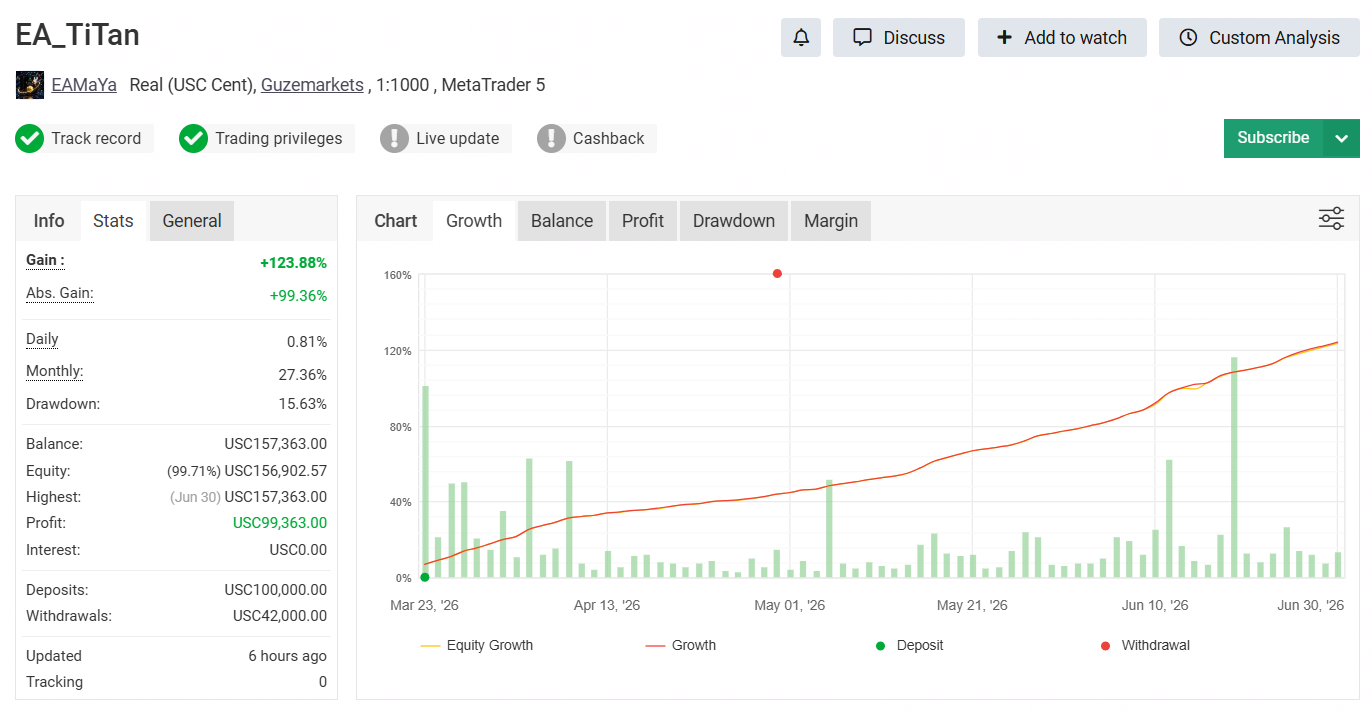Click the Trading privileges badge label
This screenshot has height=712, width=1372.
pyautogui.click(x=279, y=139)
